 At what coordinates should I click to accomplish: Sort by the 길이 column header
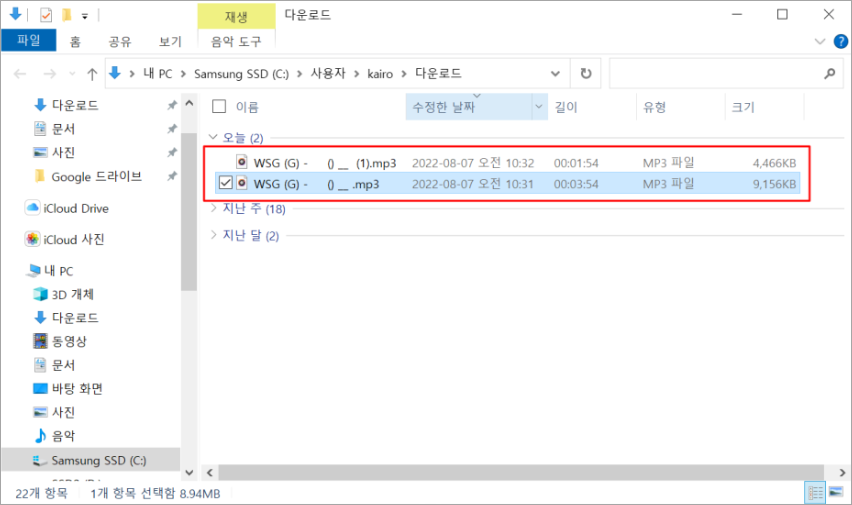[566, 107]
